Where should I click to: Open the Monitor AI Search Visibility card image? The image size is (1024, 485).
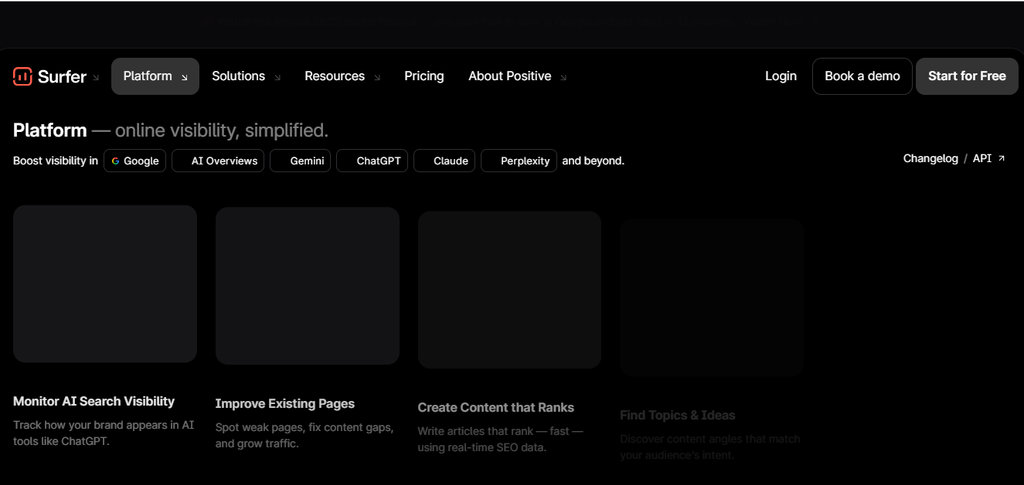104,284
